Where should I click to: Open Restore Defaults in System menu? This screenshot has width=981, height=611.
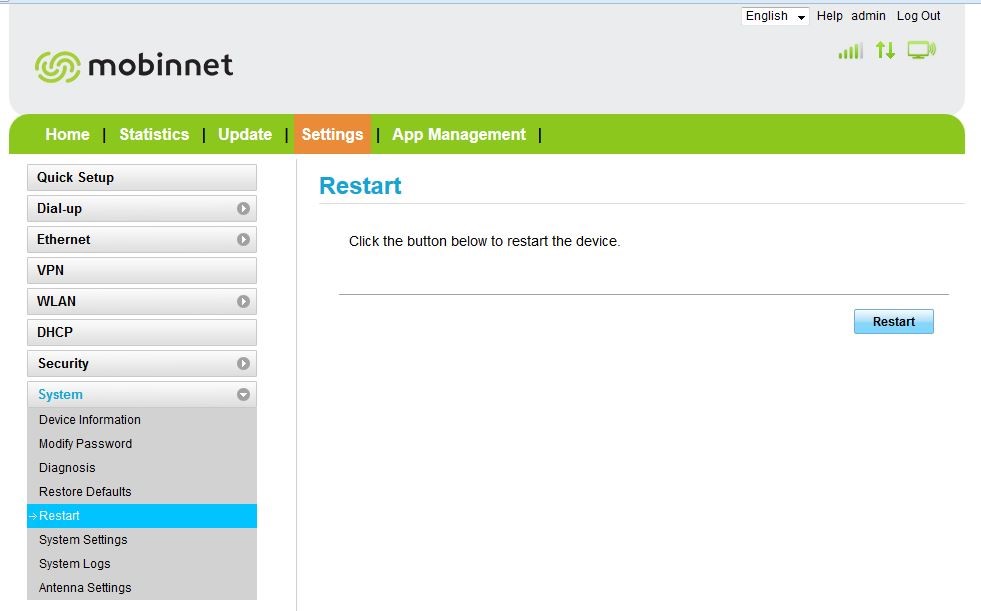(x=85, y=492)
